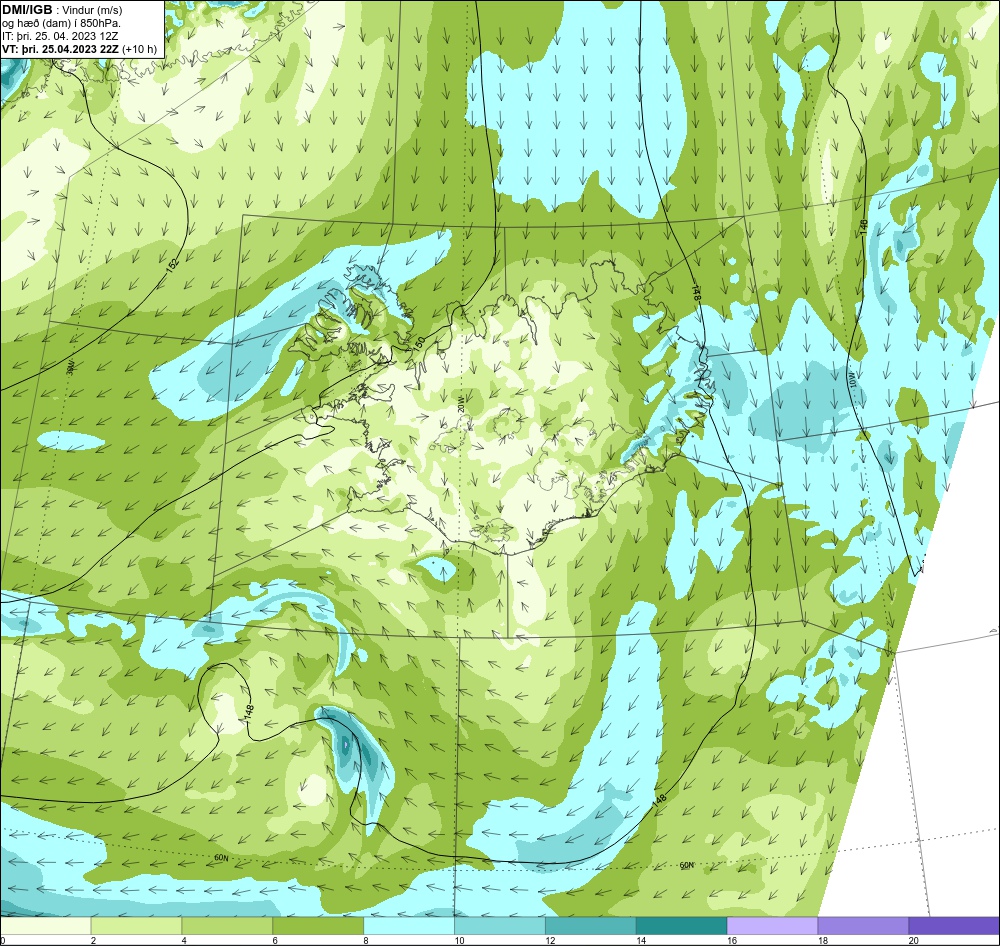Click the 20W longitude label
The height and width of the screenshot is (946, 1000).
tap(460, 403)
